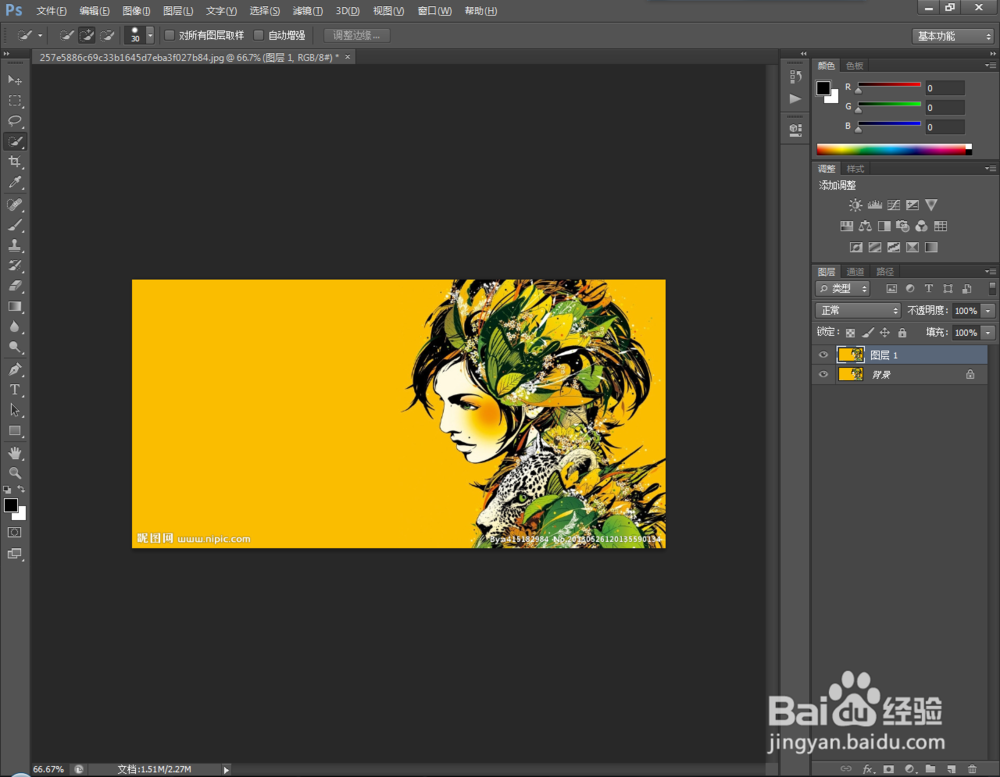Open layer filter 类型 dropdown
The image size is (1000, 777).
(x=842, y=289)
